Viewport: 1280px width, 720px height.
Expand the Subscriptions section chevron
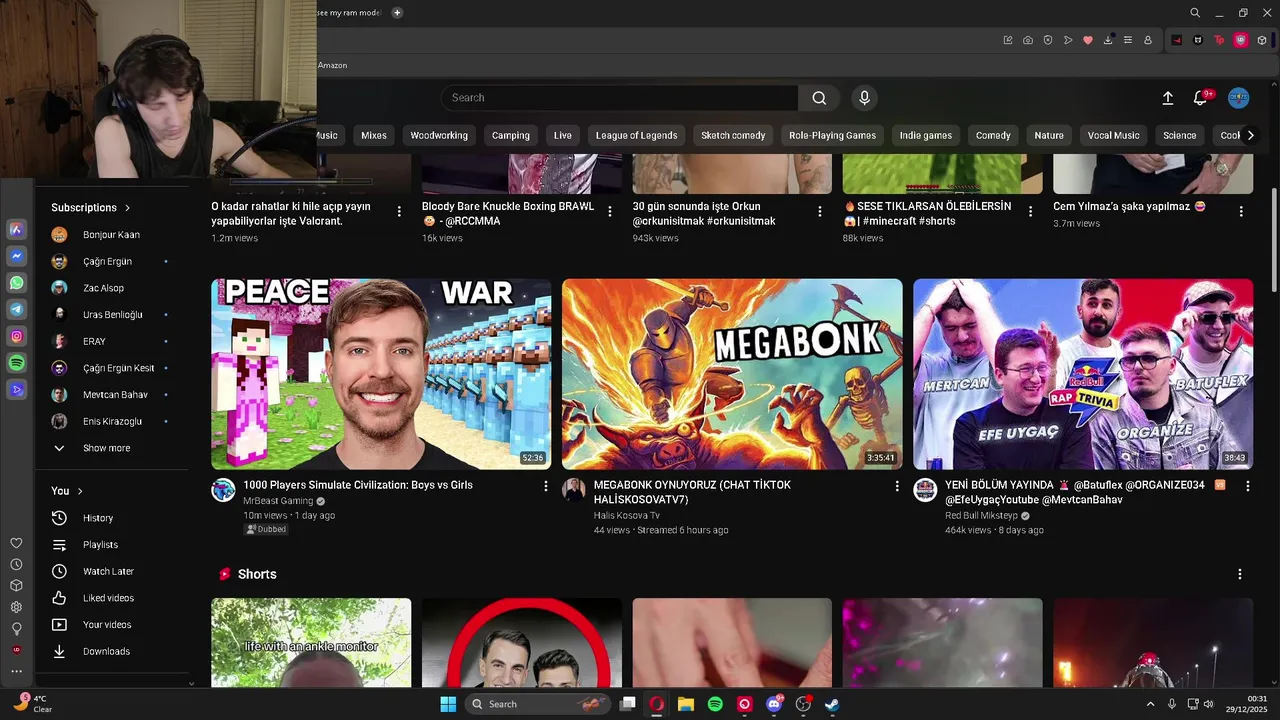(127, 208)
